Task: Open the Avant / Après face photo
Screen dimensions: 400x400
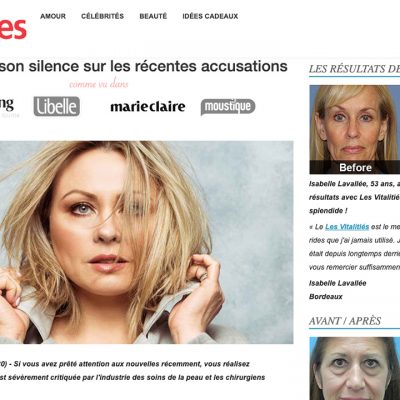Action: [x=355, y=368]
